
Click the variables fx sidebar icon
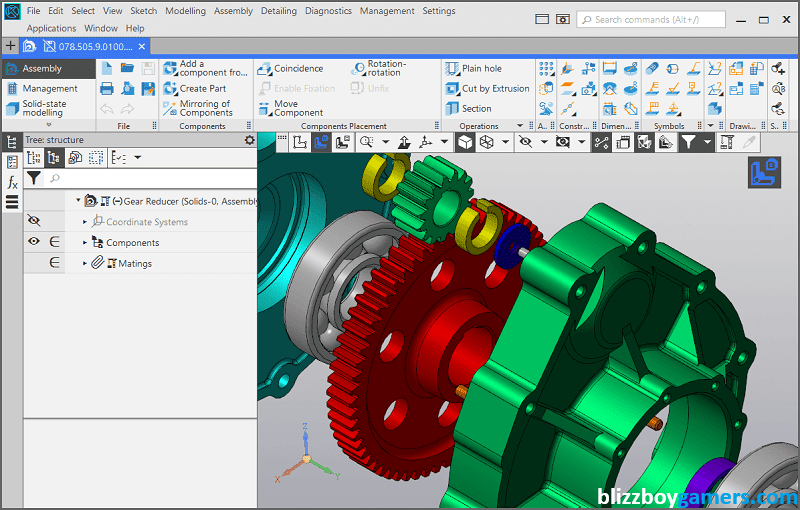tap(12, 182)
